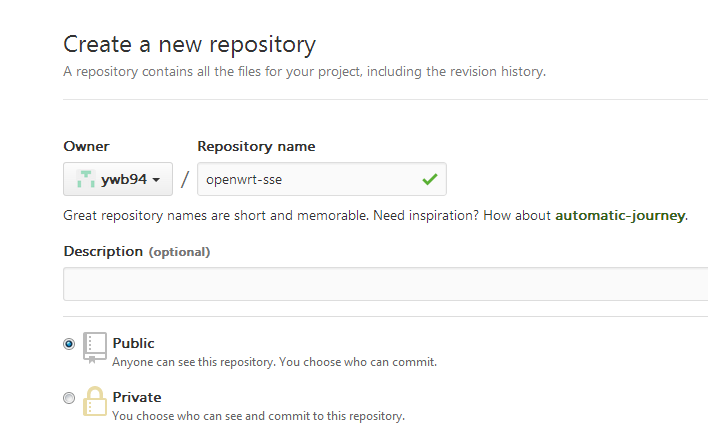Screen dimensions: 708x439
Task: Click the slash separator after owner
Action: 185,179
